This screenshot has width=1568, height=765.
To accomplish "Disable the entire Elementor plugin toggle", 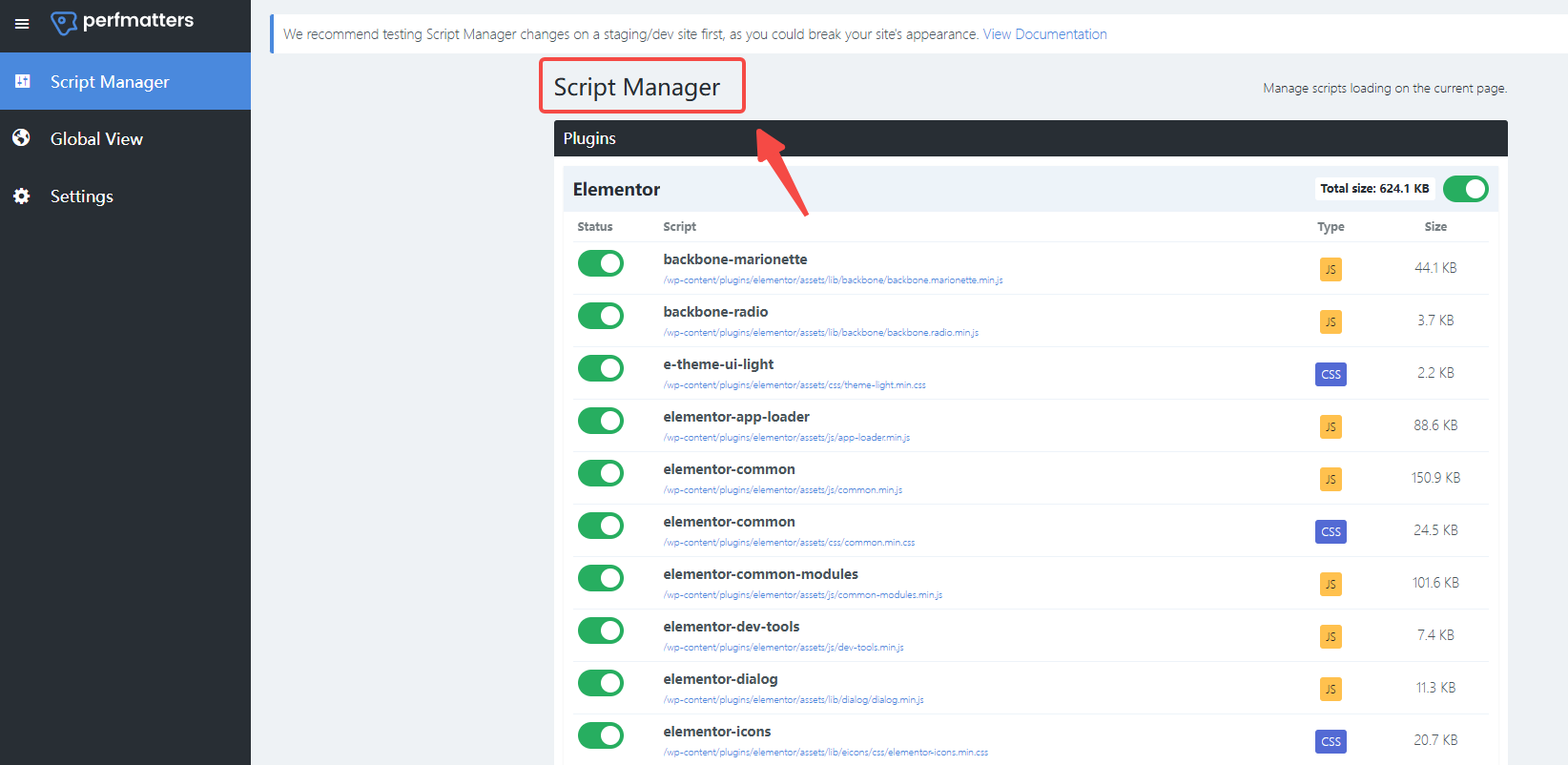I will (1465, 189).
